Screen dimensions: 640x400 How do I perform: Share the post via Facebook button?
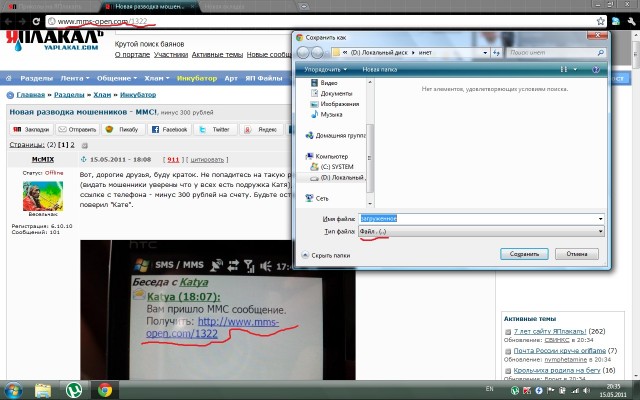pos(169,129)
